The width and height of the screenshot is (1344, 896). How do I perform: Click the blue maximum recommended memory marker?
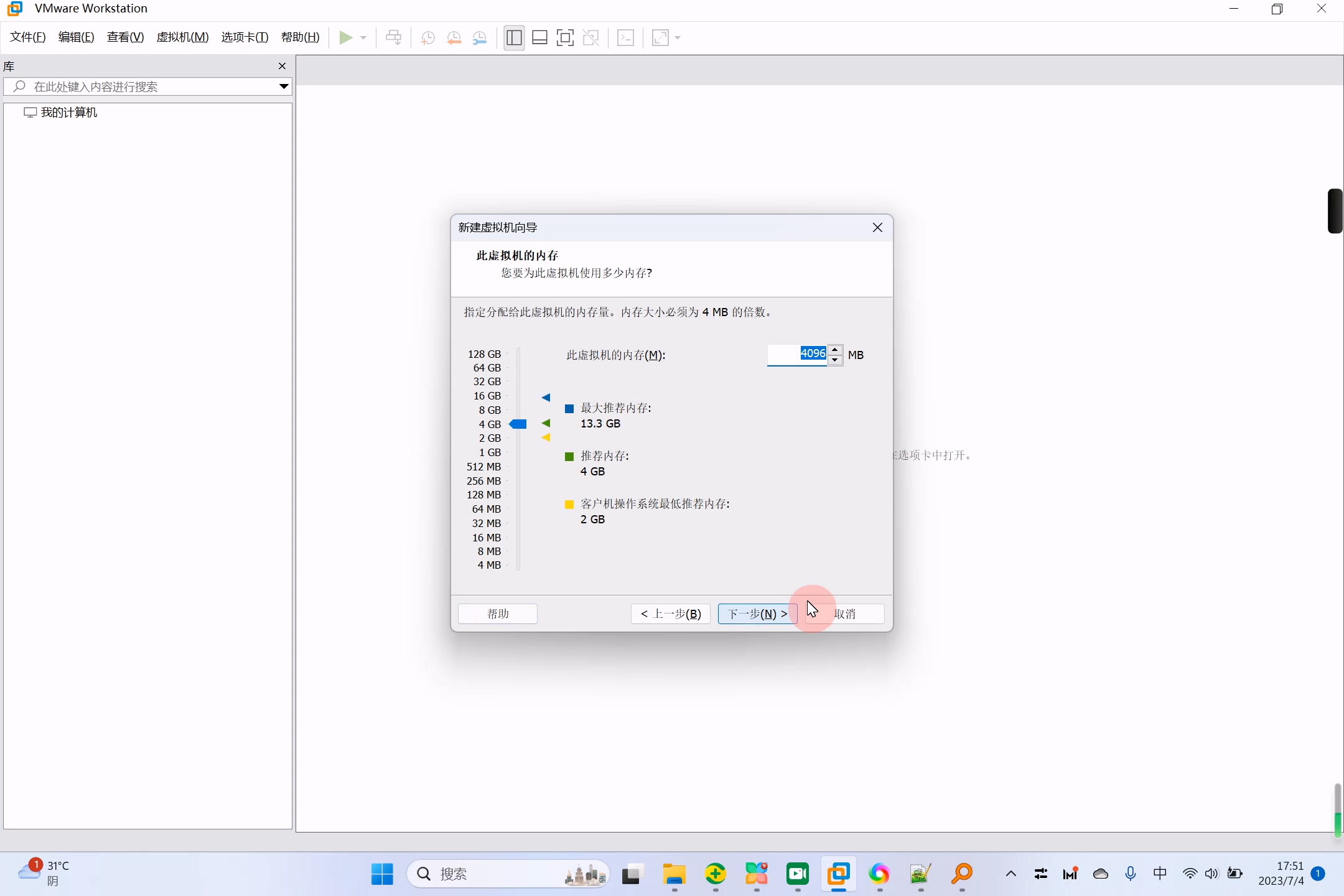coord(546,397)
